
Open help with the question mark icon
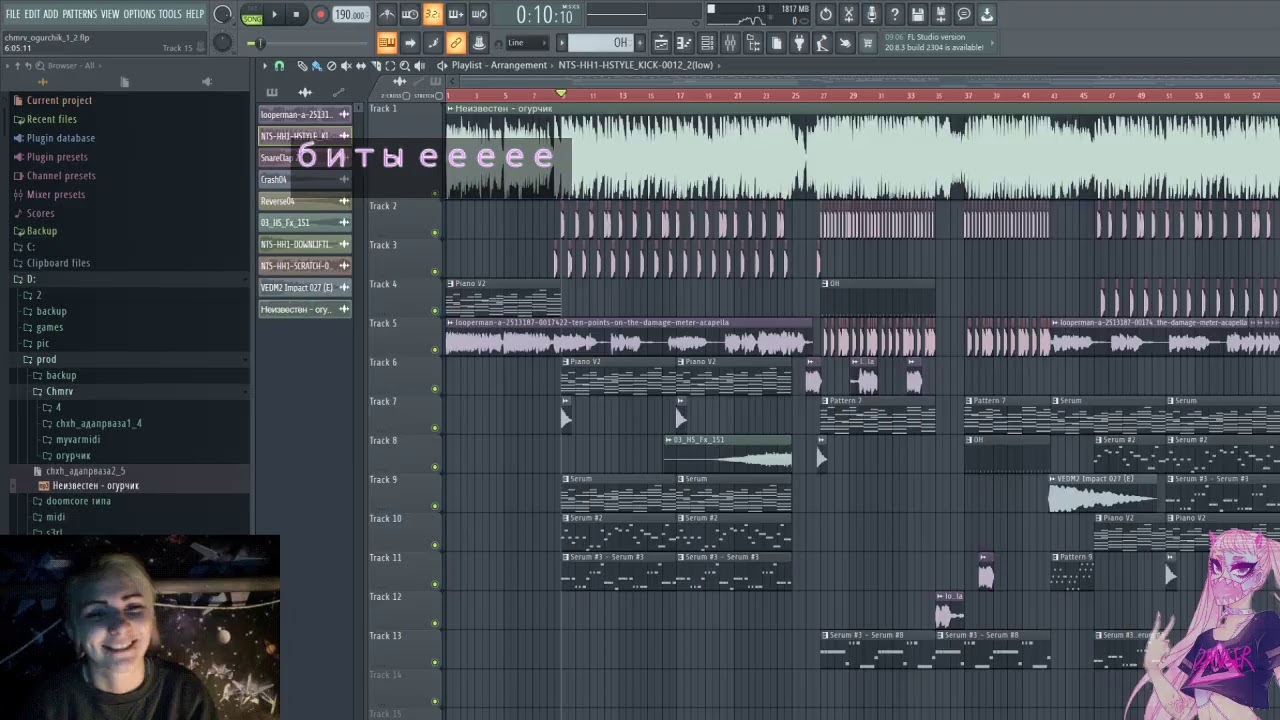click(895, 14)
